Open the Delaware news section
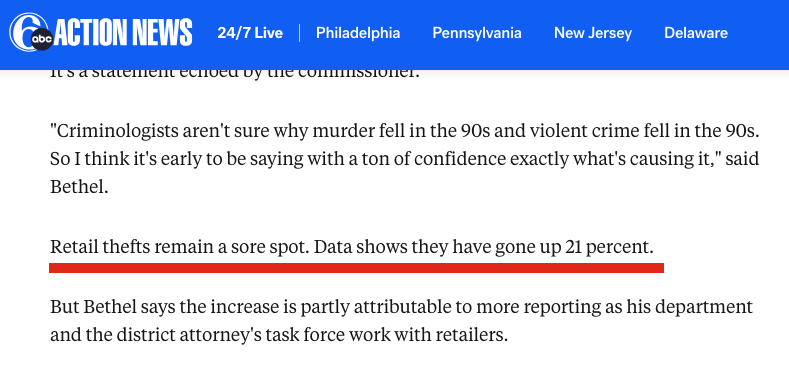 pos(696,33)
